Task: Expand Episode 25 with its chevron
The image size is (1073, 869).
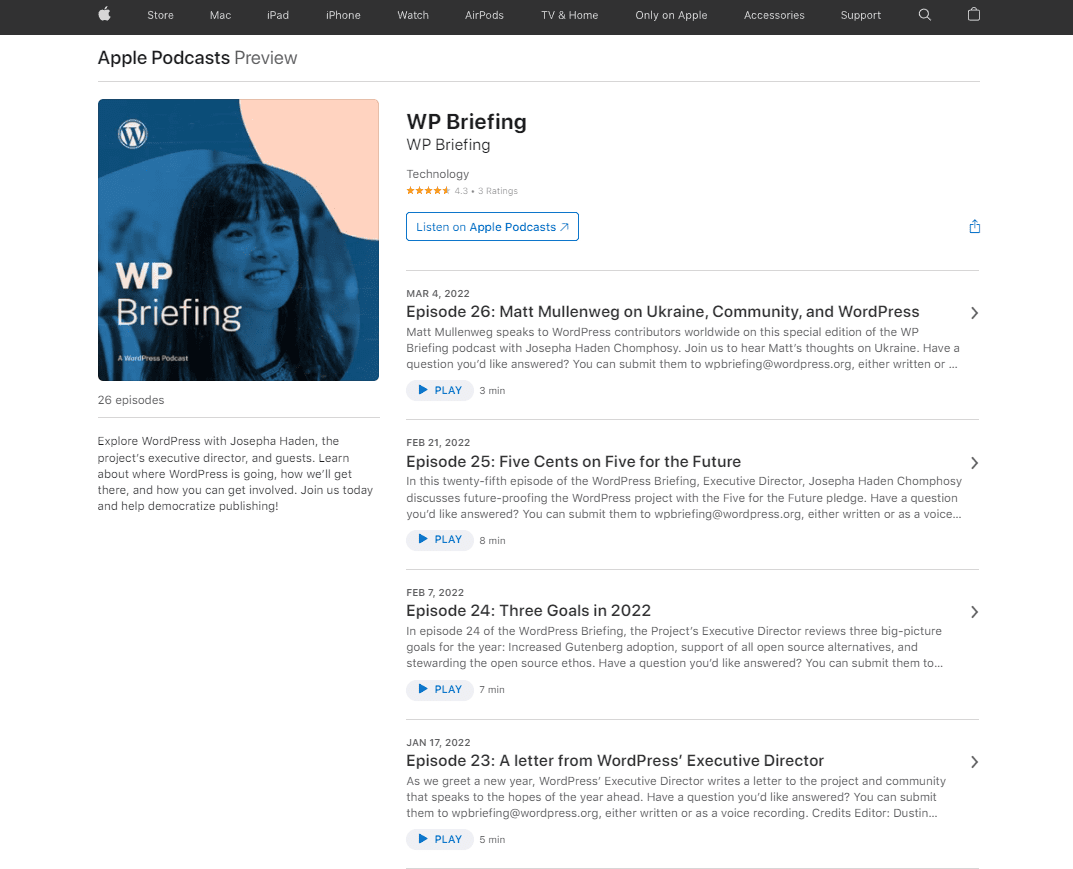Action: pyautogui.click(x=973, y=462)
